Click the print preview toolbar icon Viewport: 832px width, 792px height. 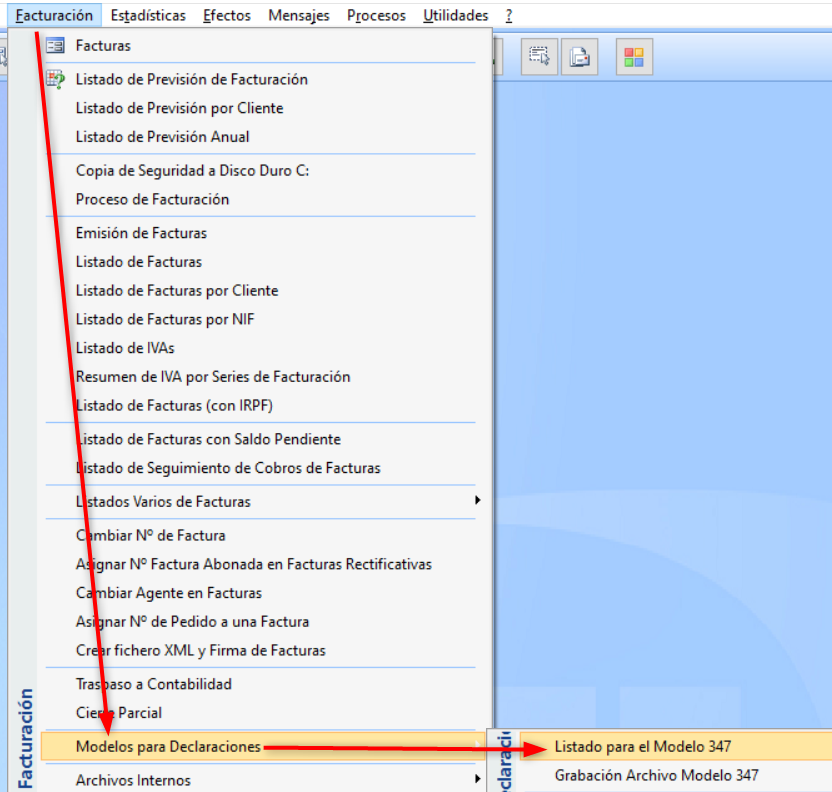pyautogui.click(x=579, y=57)
